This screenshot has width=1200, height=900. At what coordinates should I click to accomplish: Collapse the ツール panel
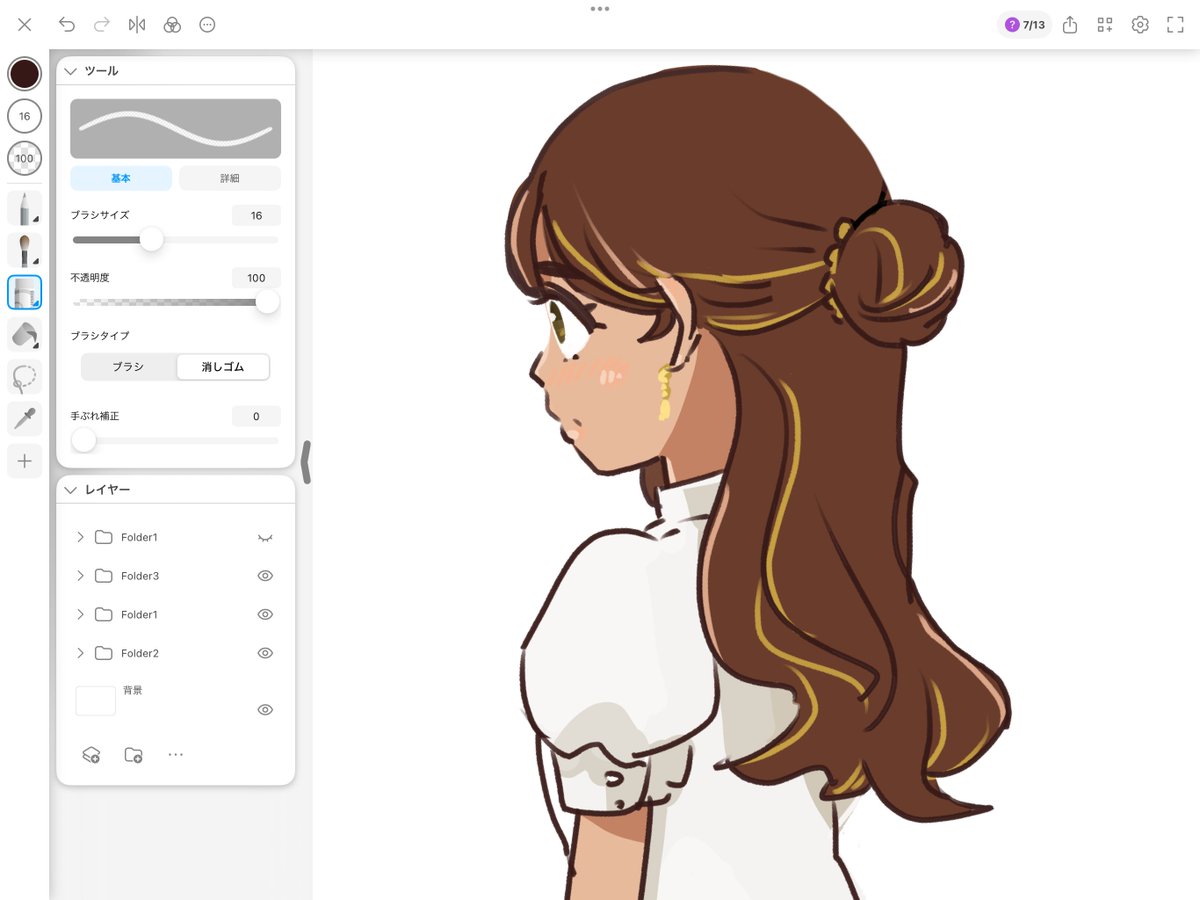click(70, 71)
